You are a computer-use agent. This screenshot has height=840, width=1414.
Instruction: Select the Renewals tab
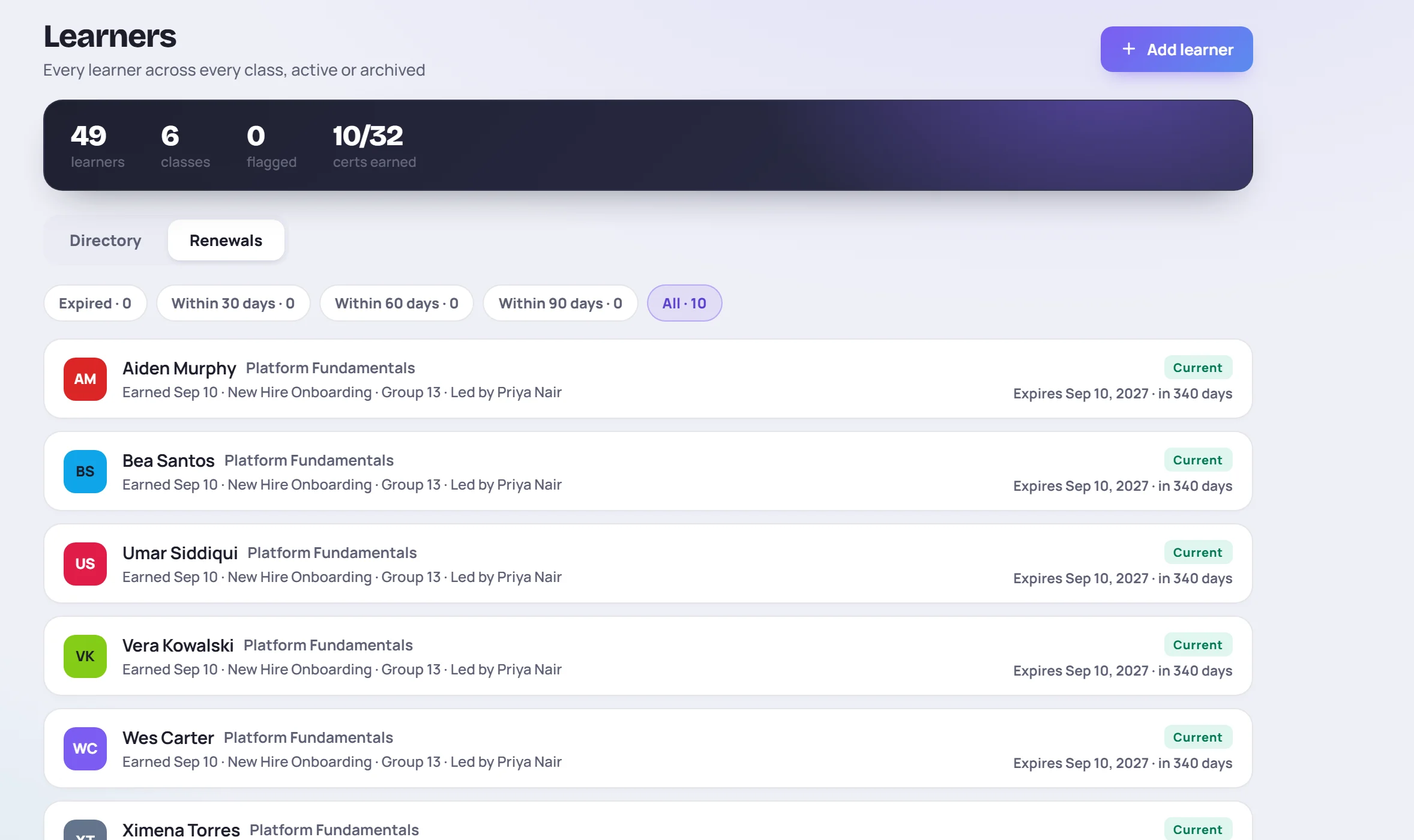pyautogui.click(x=226, y=240)
